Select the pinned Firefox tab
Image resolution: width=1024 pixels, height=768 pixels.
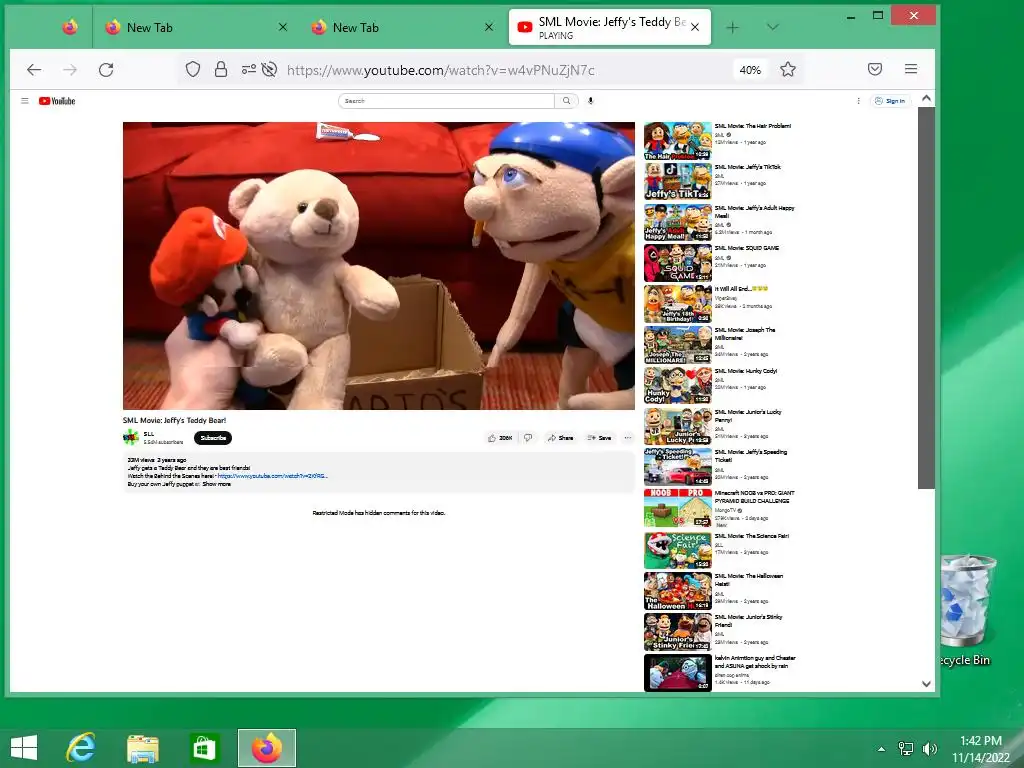coord(70,27)
